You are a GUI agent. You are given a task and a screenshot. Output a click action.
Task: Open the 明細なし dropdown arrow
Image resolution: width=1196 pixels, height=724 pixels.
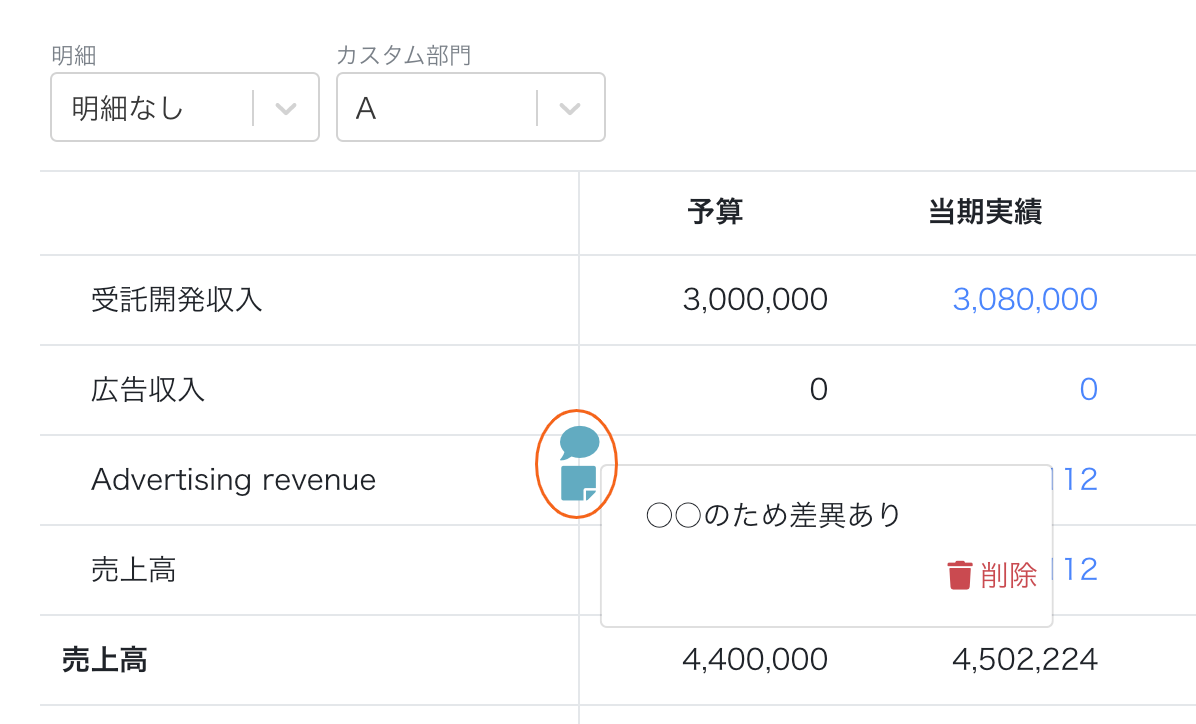click(x=286, y=108)
